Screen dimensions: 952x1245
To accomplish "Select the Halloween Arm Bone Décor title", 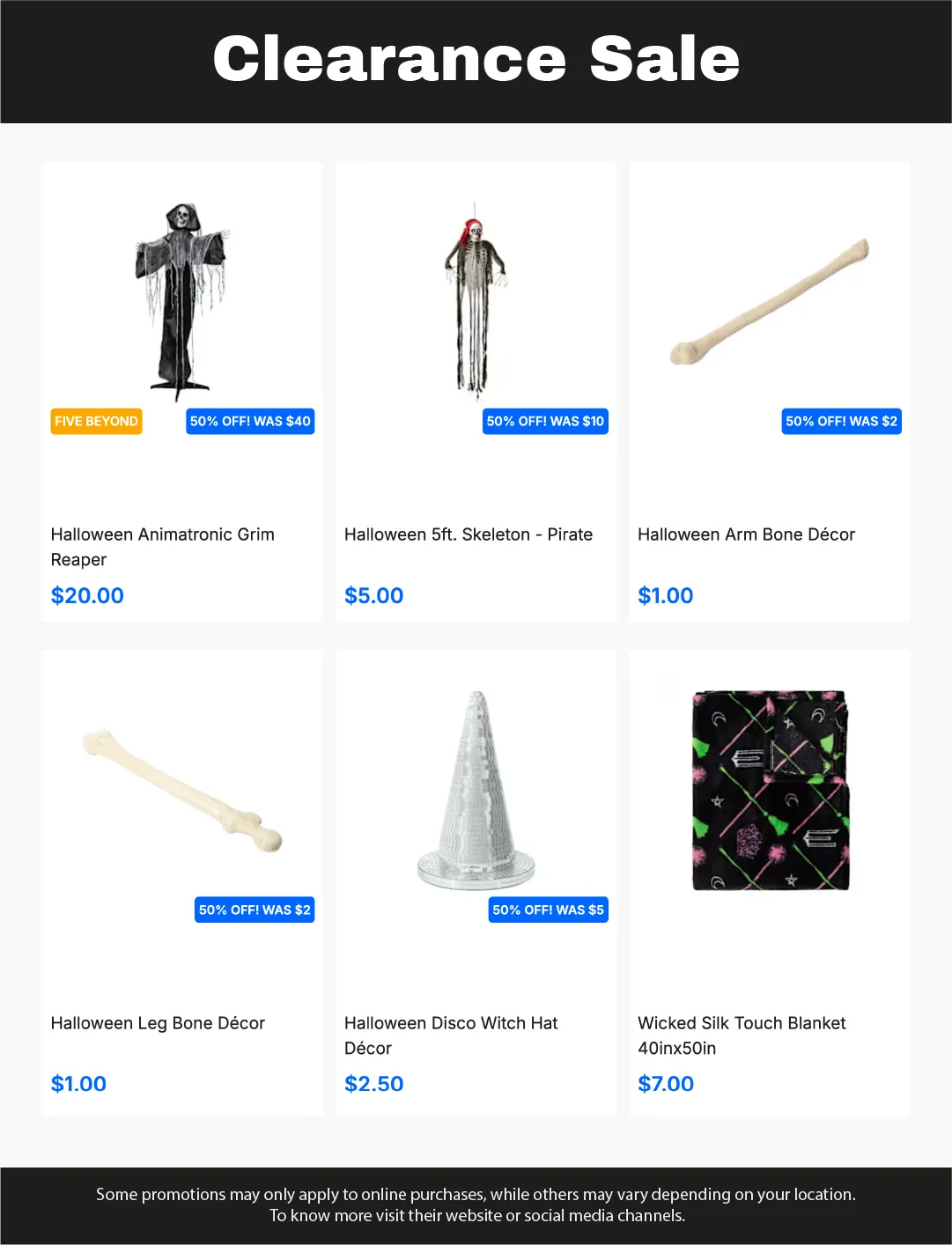I will (x=746, y=534).
